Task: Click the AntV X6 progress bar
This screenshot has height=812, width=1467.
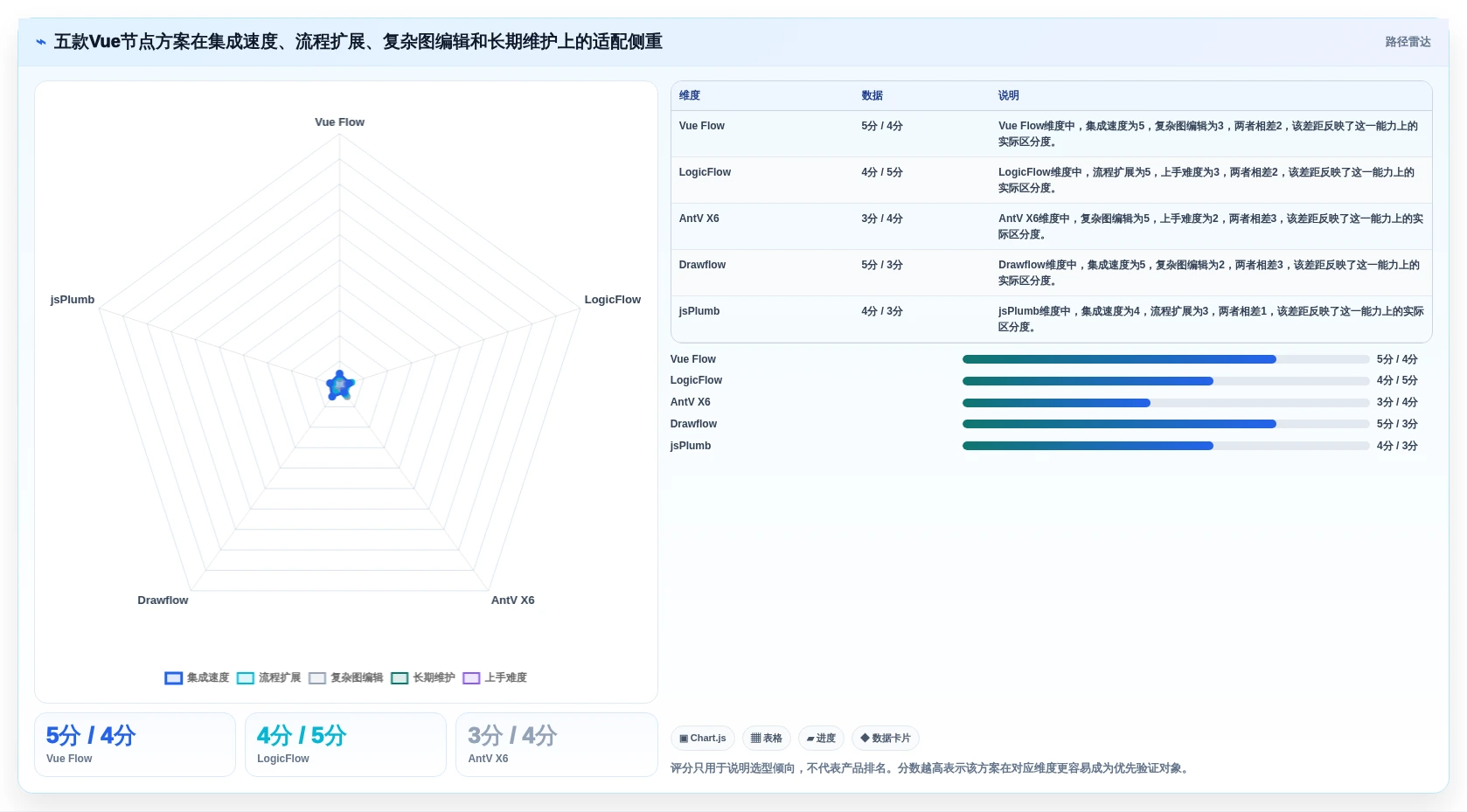Action: (1165, 403)
